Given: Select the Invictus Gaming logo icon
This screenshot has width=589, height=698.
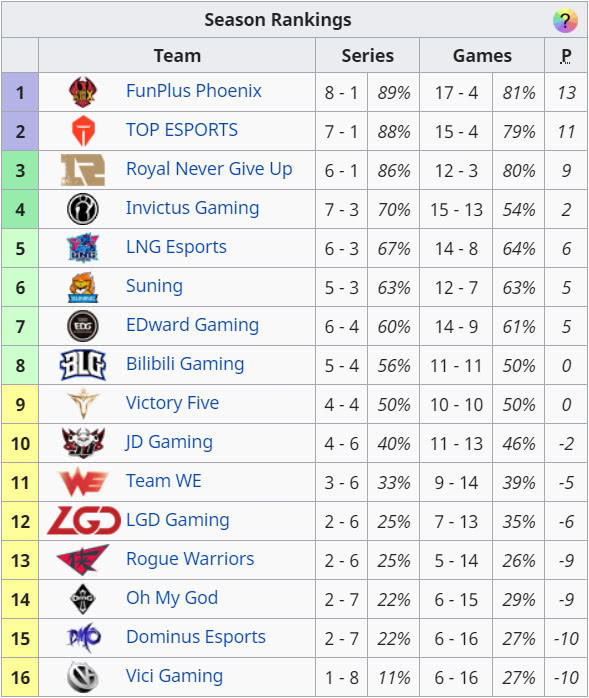Looking at the screenshot, I should 83,209.
